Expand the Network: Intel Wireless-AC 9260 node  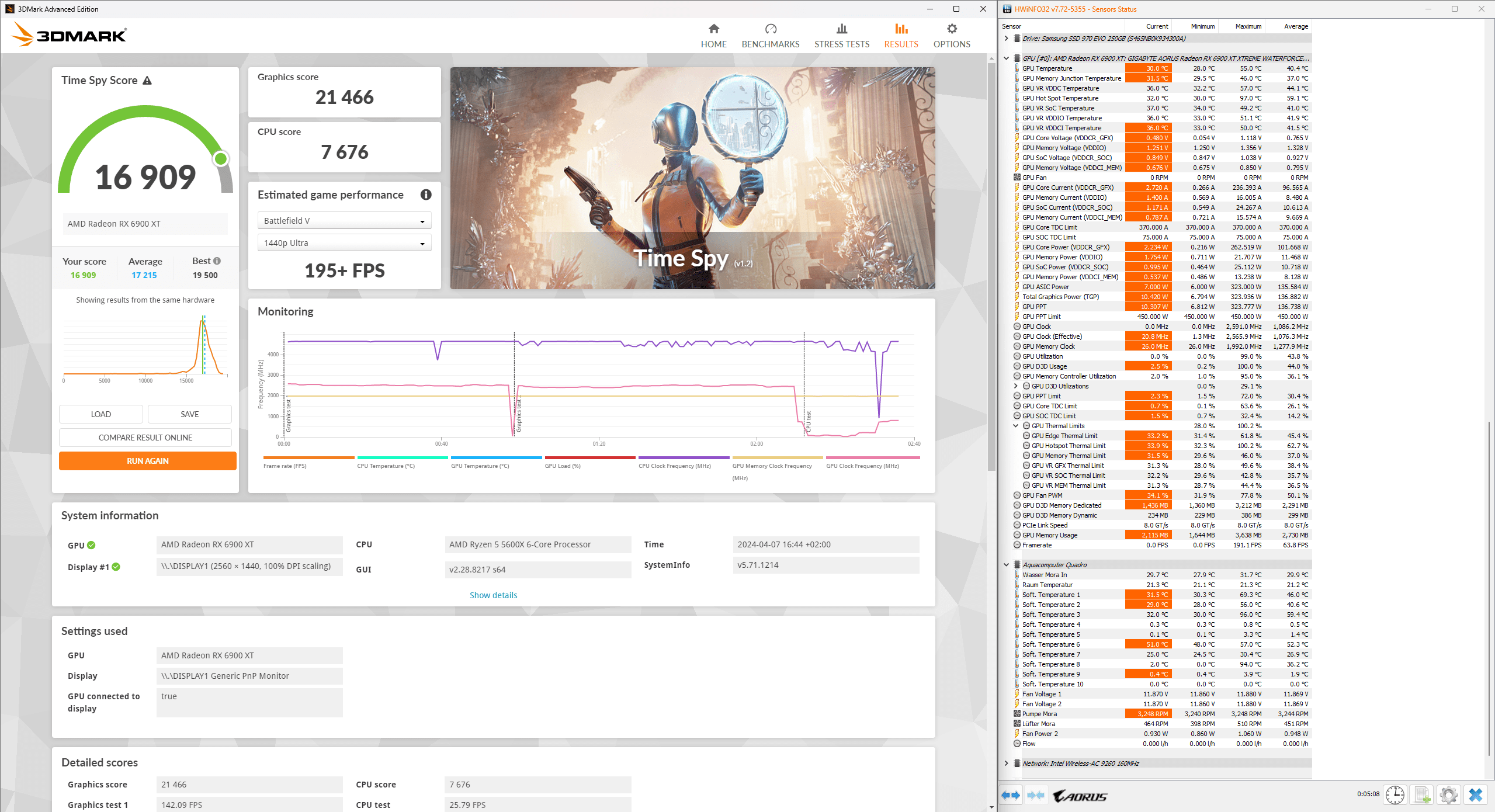[x=1006, y=764]
